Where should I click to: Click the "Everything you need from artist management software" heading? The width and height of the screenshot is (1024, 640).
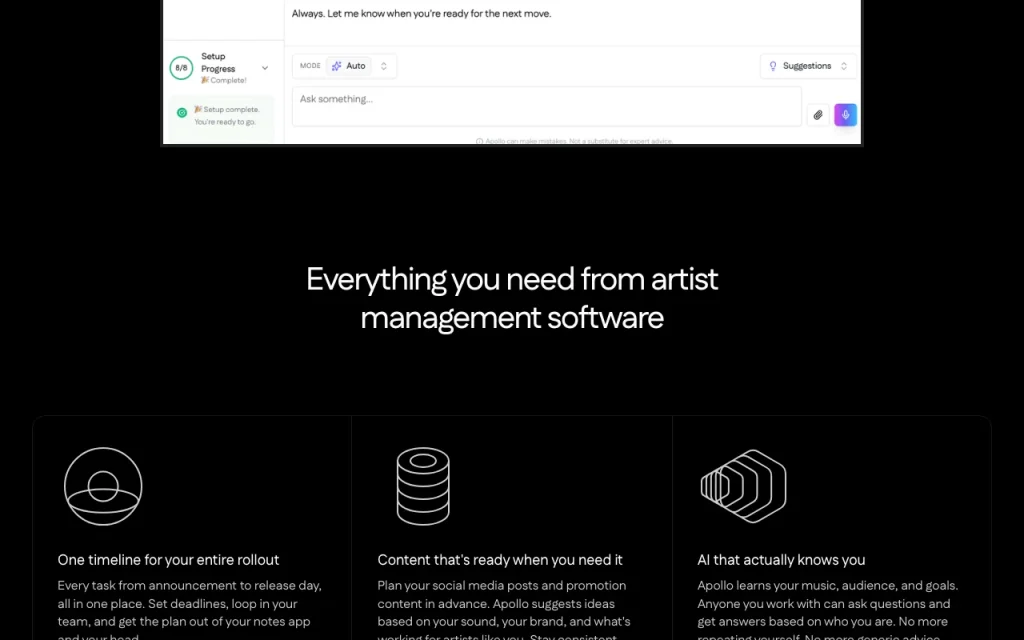pyautogui.click(x=512, y=298)
